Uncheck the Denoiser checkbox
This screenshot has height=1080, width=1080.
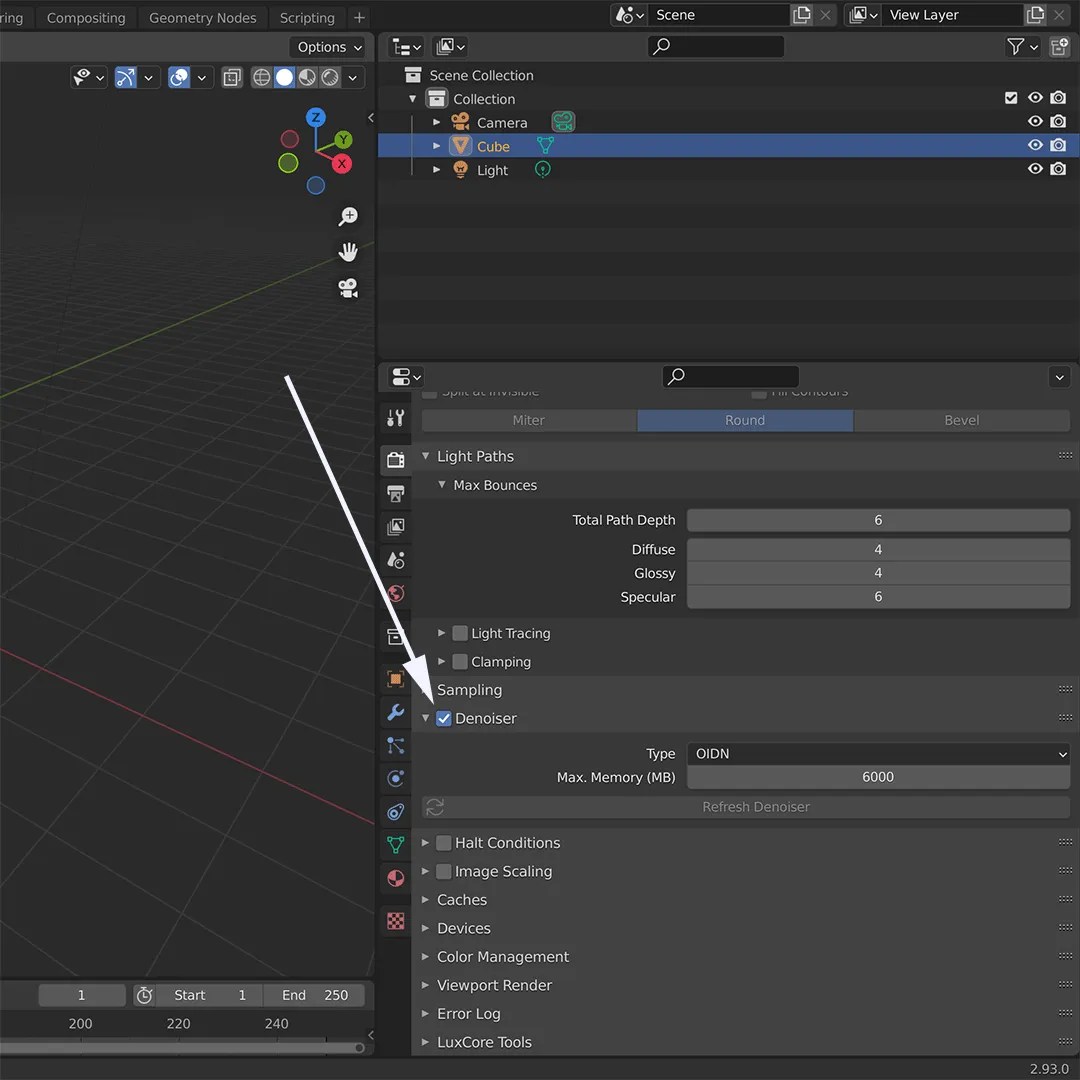[443, 718]
